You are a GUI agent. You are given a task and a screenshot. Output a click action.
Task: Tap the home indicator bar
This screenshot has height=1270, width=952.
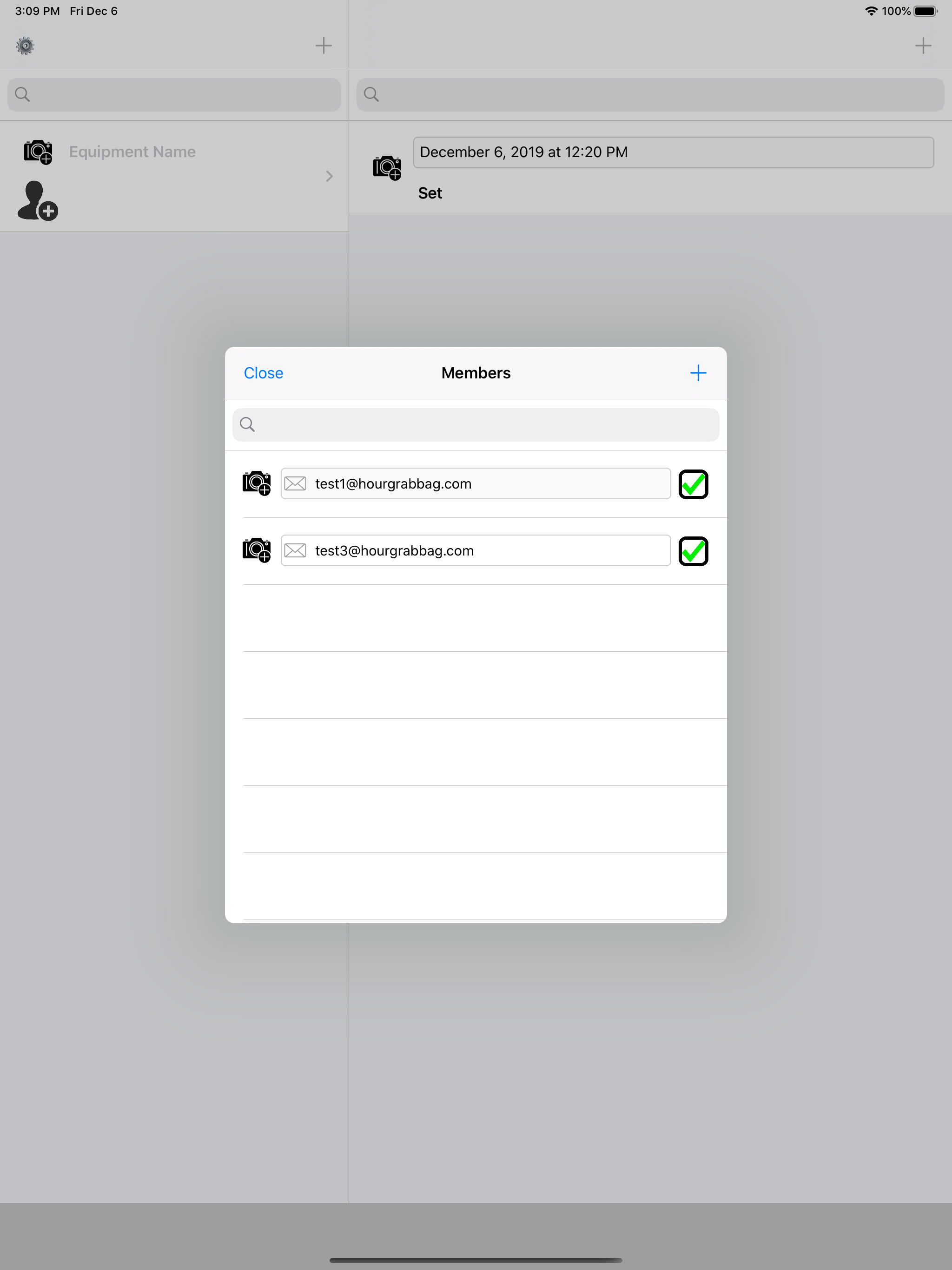[x=476, y=1260]
